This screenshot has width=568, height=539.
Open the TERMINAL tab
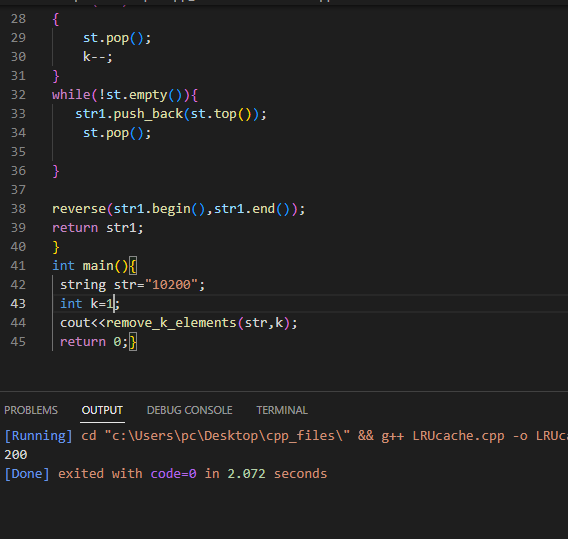pos(282,410)
